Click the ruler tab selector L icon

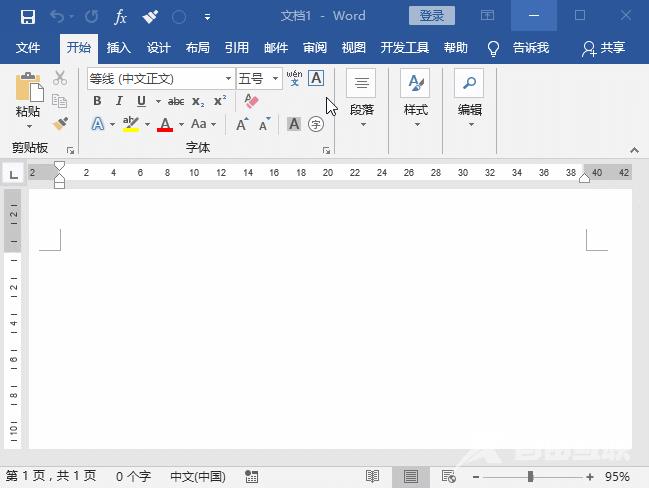click(14, 174)
